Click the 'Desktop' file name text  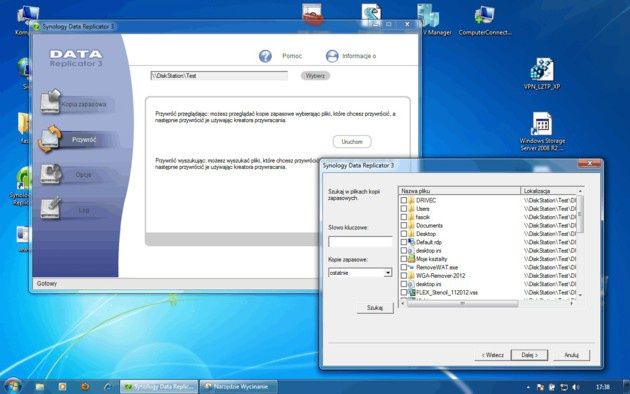point(426,234)
